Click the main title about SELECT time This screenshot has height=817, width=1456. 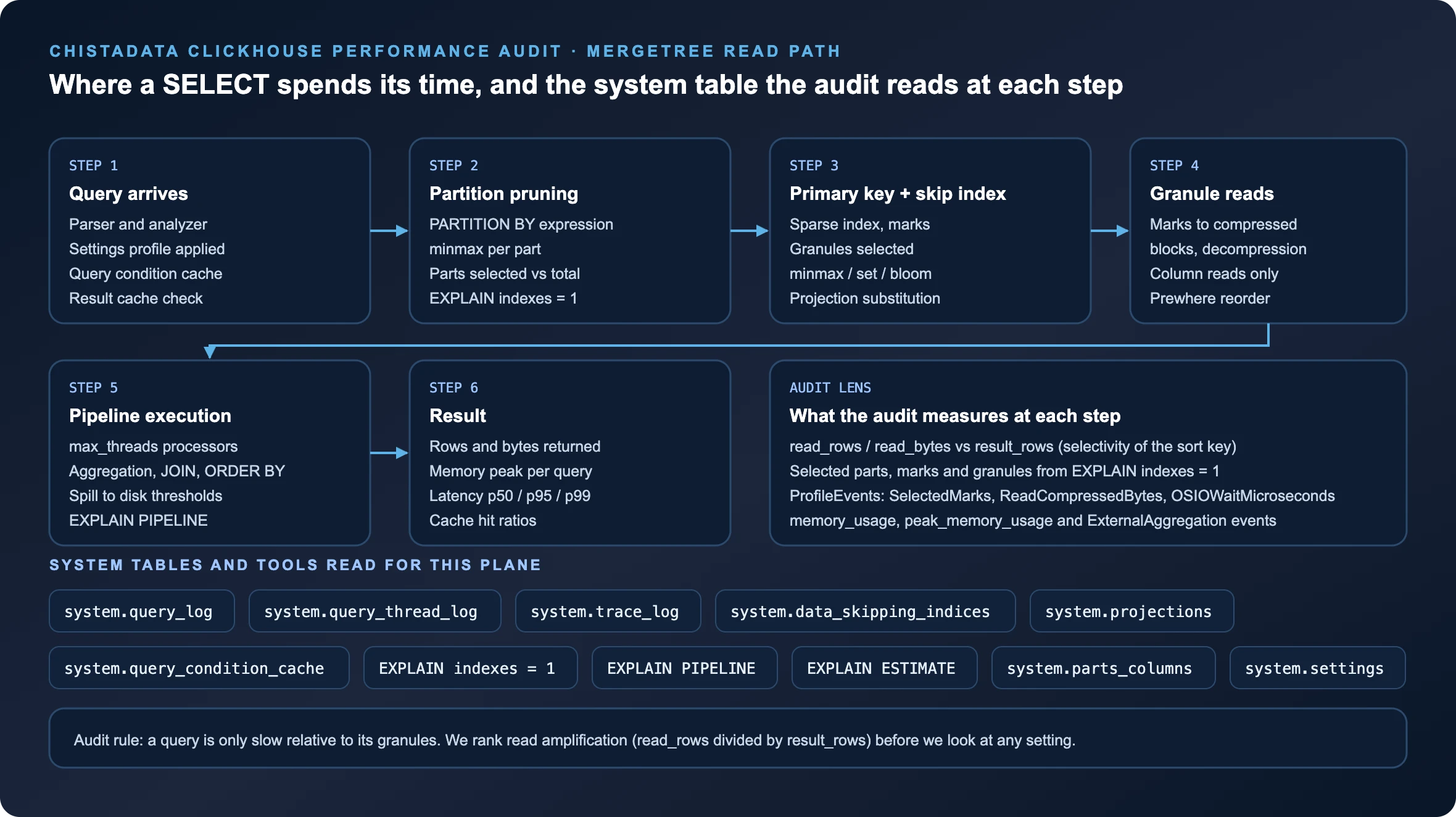click(x=586, y=85)
